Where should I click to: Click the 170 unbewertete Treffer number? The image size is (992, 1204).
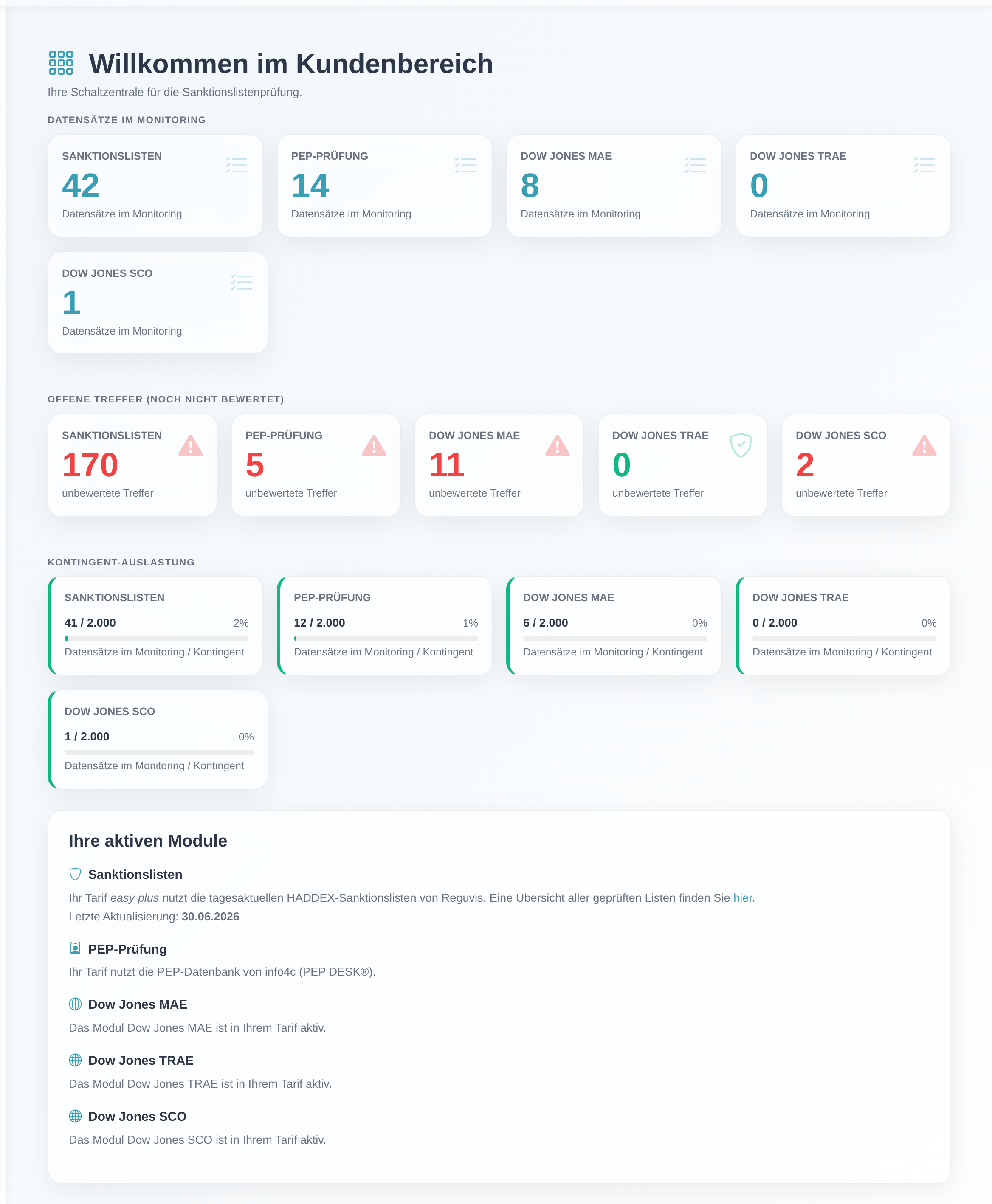(x=90, y=465)
